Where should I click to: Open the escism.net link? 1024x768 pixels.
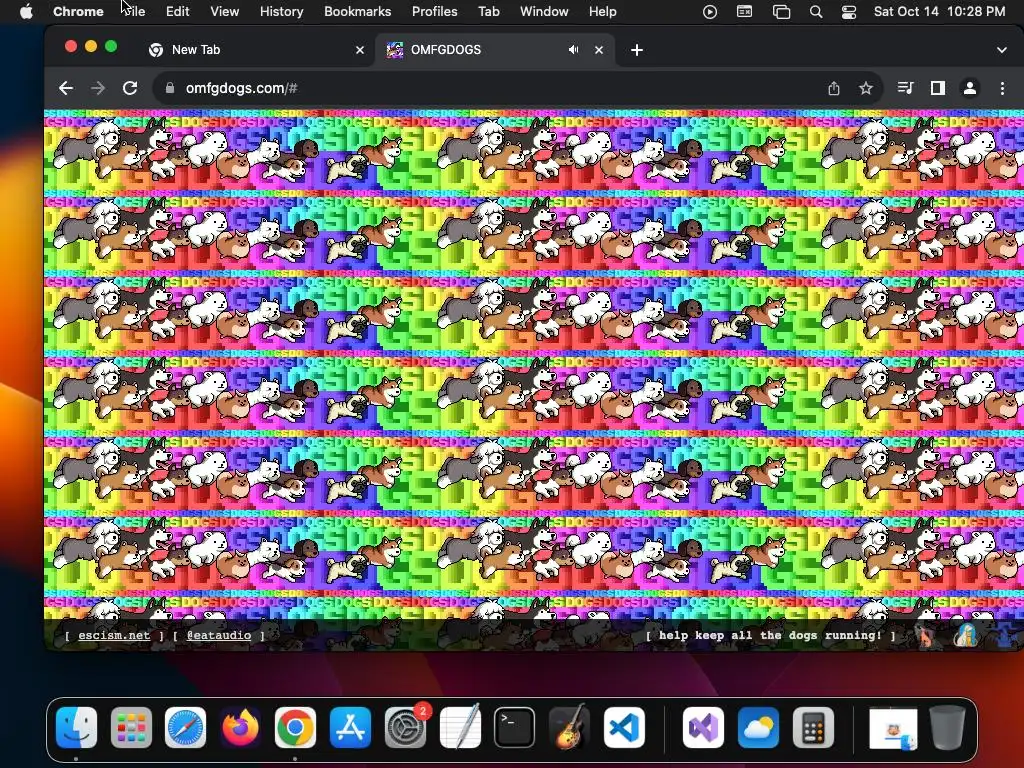coord(114,635)
